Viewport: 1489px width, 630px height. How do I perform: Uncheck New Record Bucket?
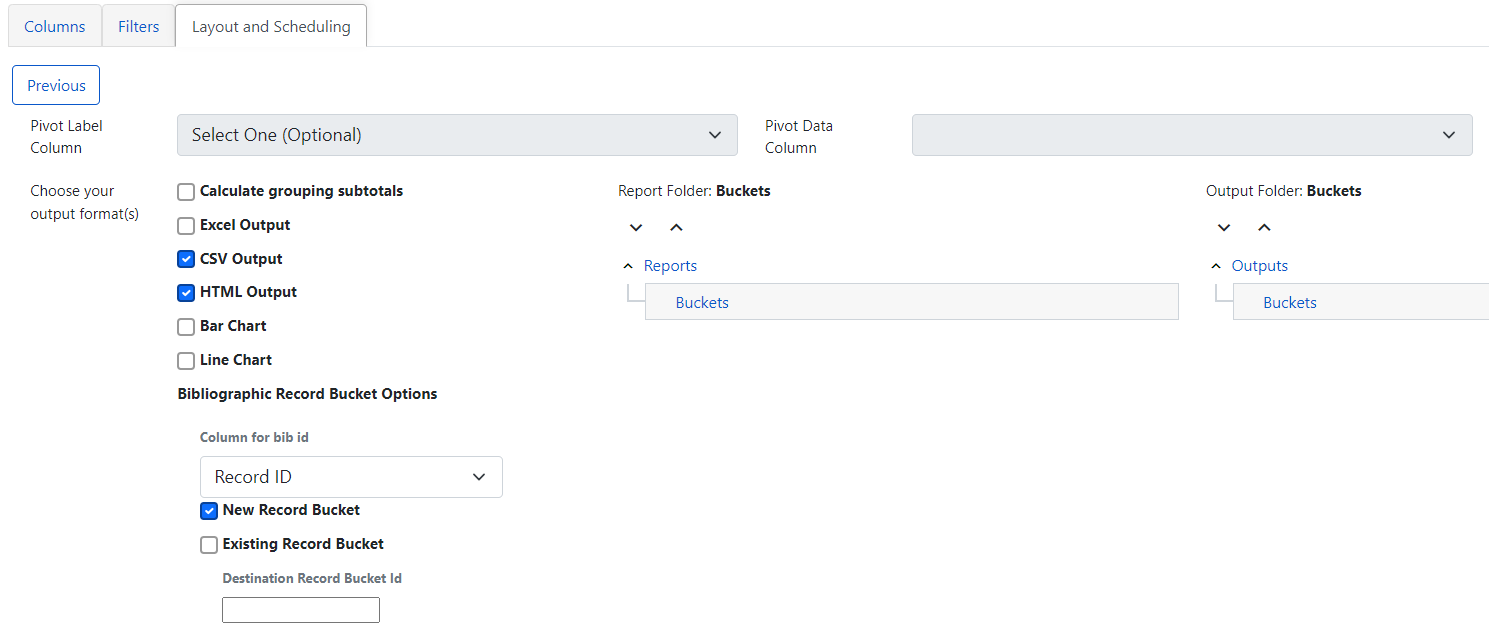(208, 510)
